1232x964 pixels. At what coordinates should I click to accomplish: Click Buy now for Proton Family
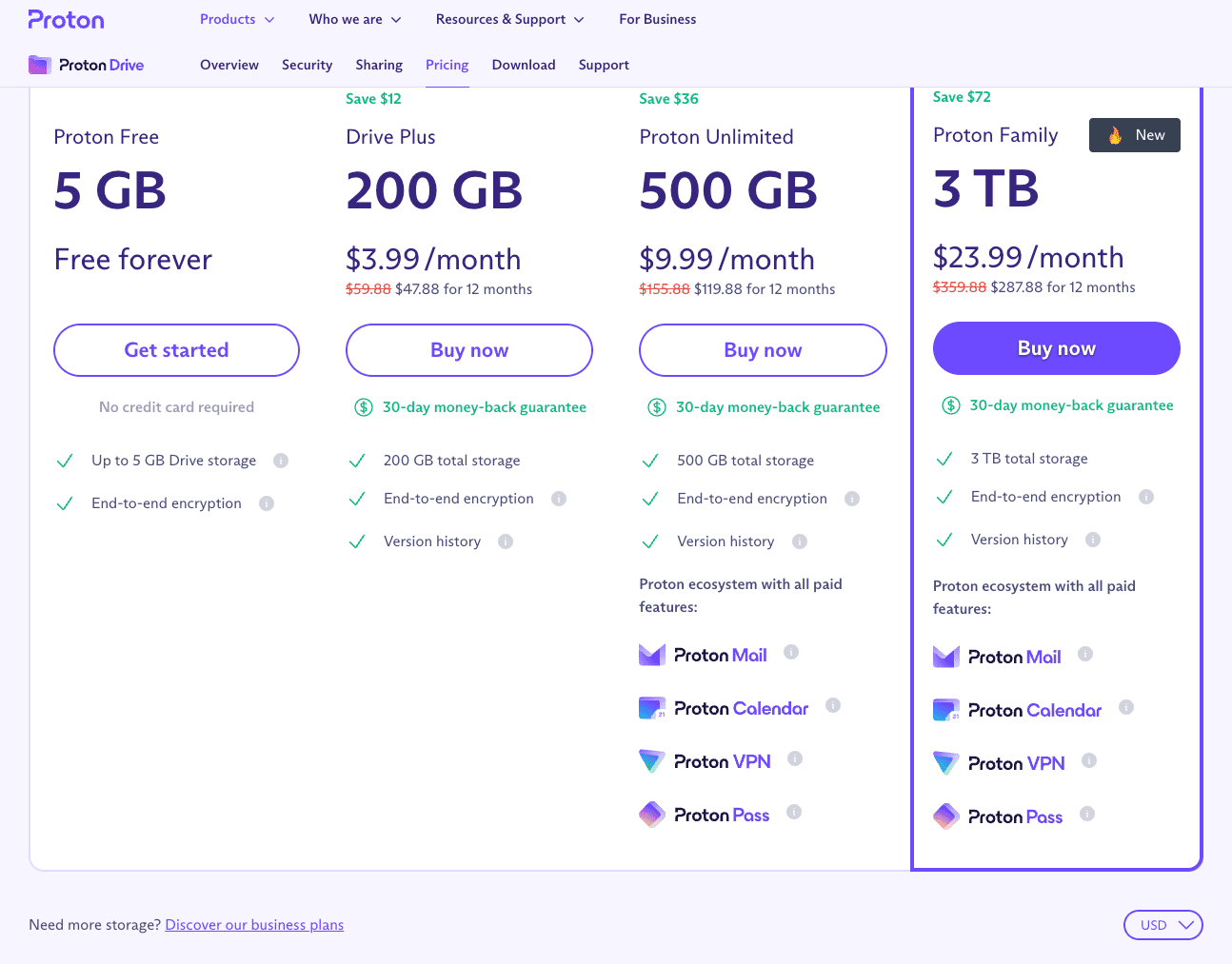click(x=1057, y=348)
